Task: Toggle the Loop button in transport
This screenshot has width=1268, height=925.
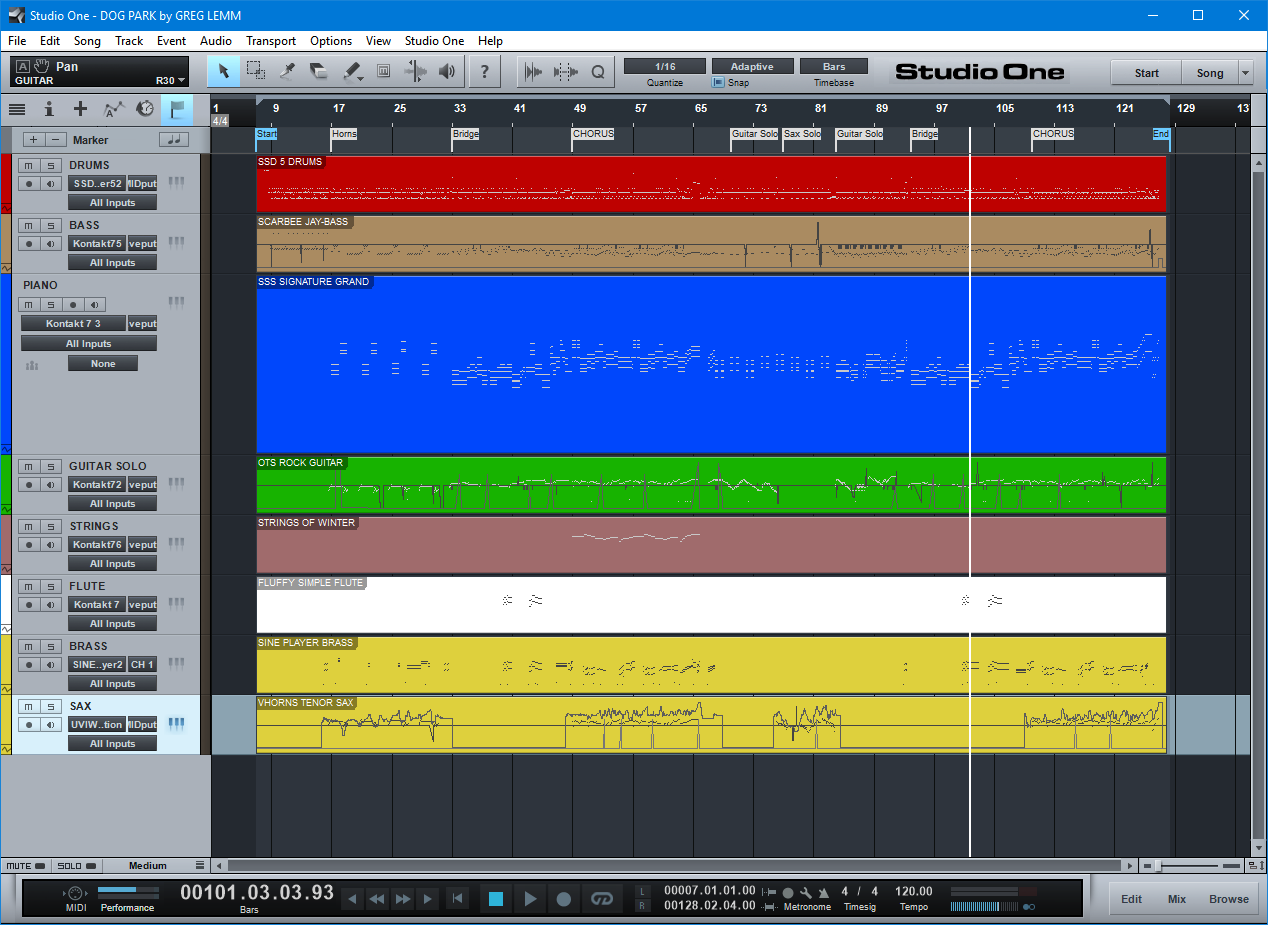Action: tap(601, 899)
